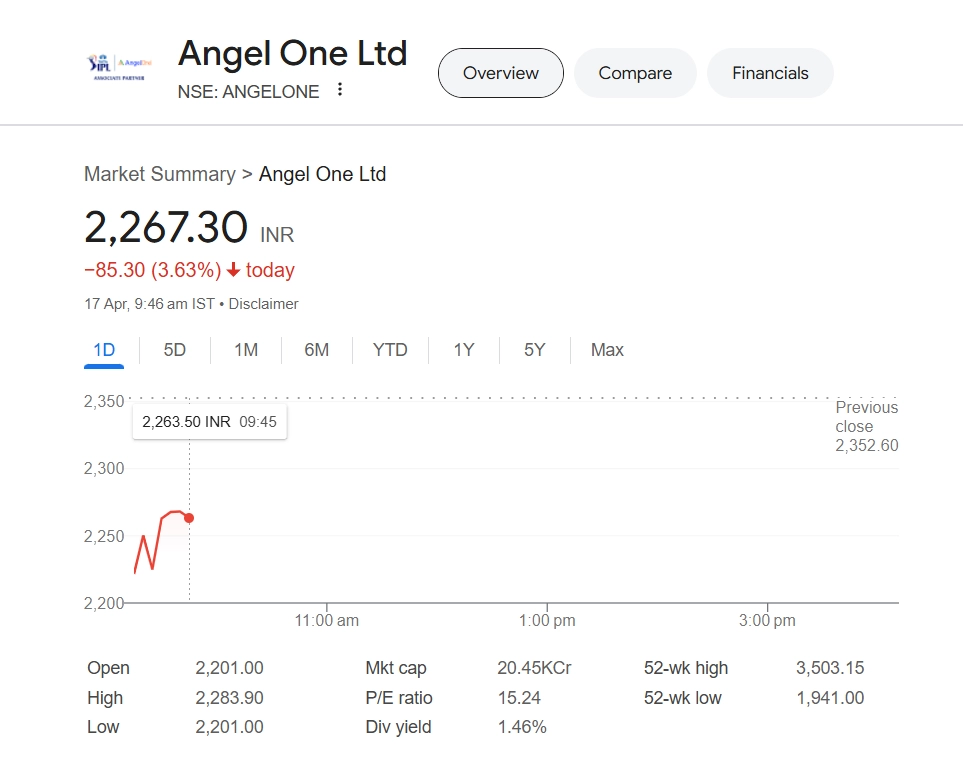Click the red chart data point marker
This screenshot has width=963, height=764.
[x=189, y=518]
